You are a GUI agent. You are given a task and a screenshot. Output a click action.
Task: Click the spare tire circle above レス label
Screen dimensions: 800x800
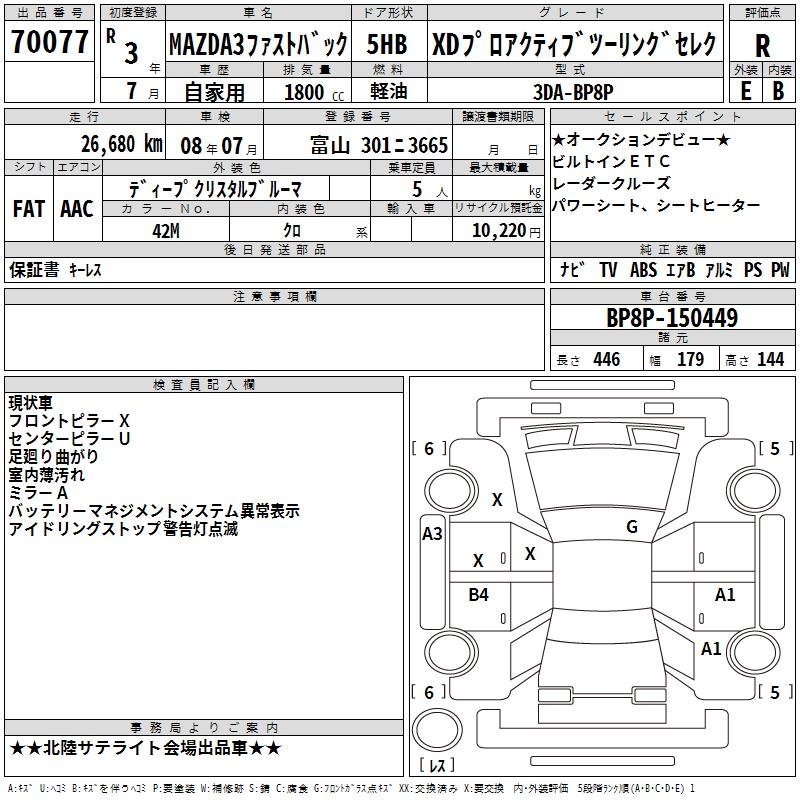[x=437, y=729]
